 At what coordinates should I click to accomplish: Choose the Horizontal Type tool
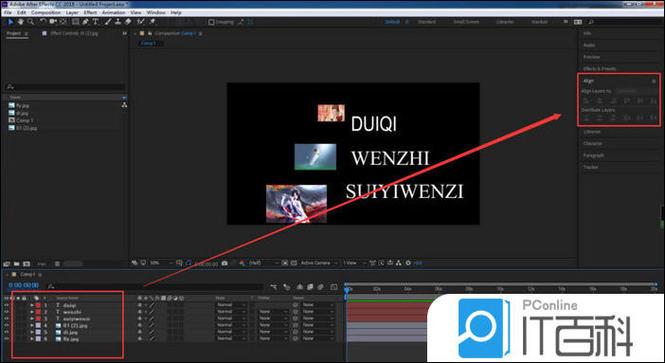tap(95, 22)
